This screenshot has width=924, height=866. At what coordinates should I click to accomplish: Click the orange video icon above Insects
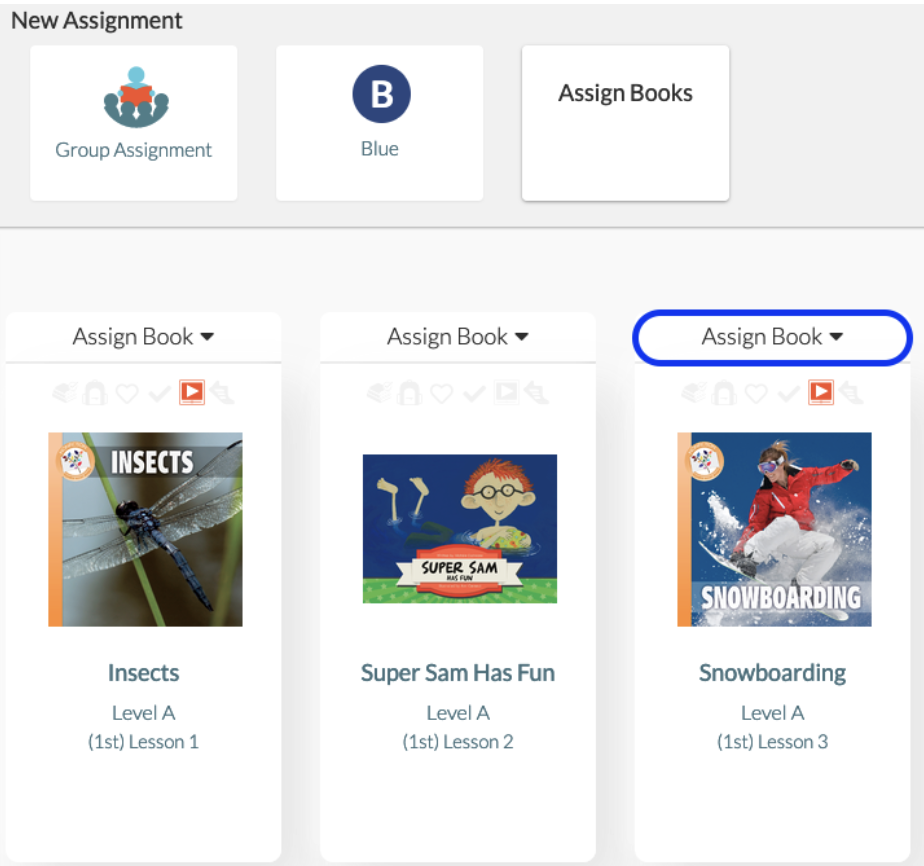(x=192, y=392)
